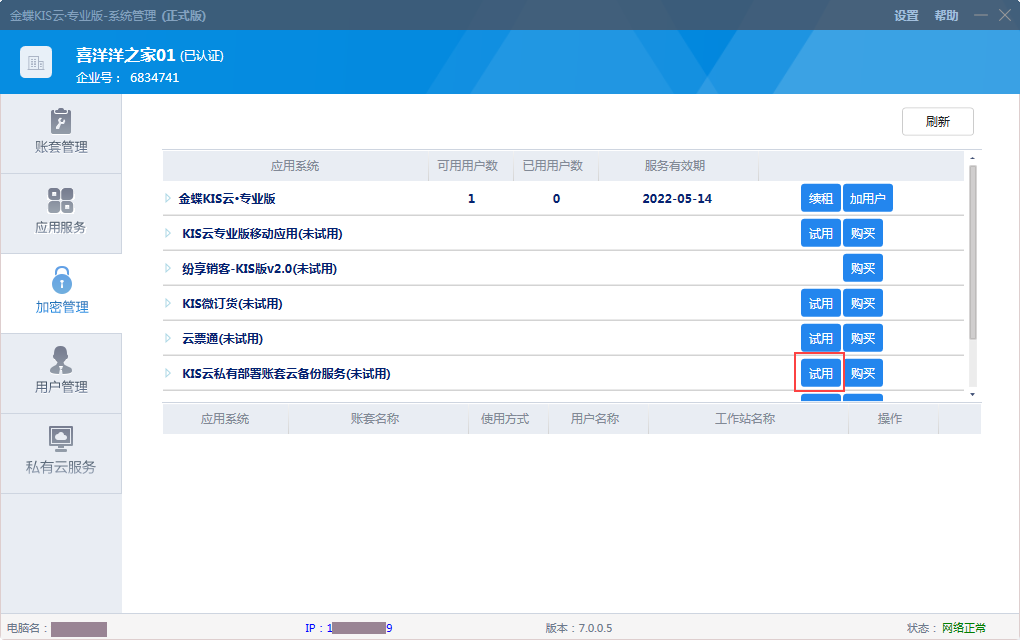
Task: Click 已用用户数 column header
Action: click(x=553, y=166)
